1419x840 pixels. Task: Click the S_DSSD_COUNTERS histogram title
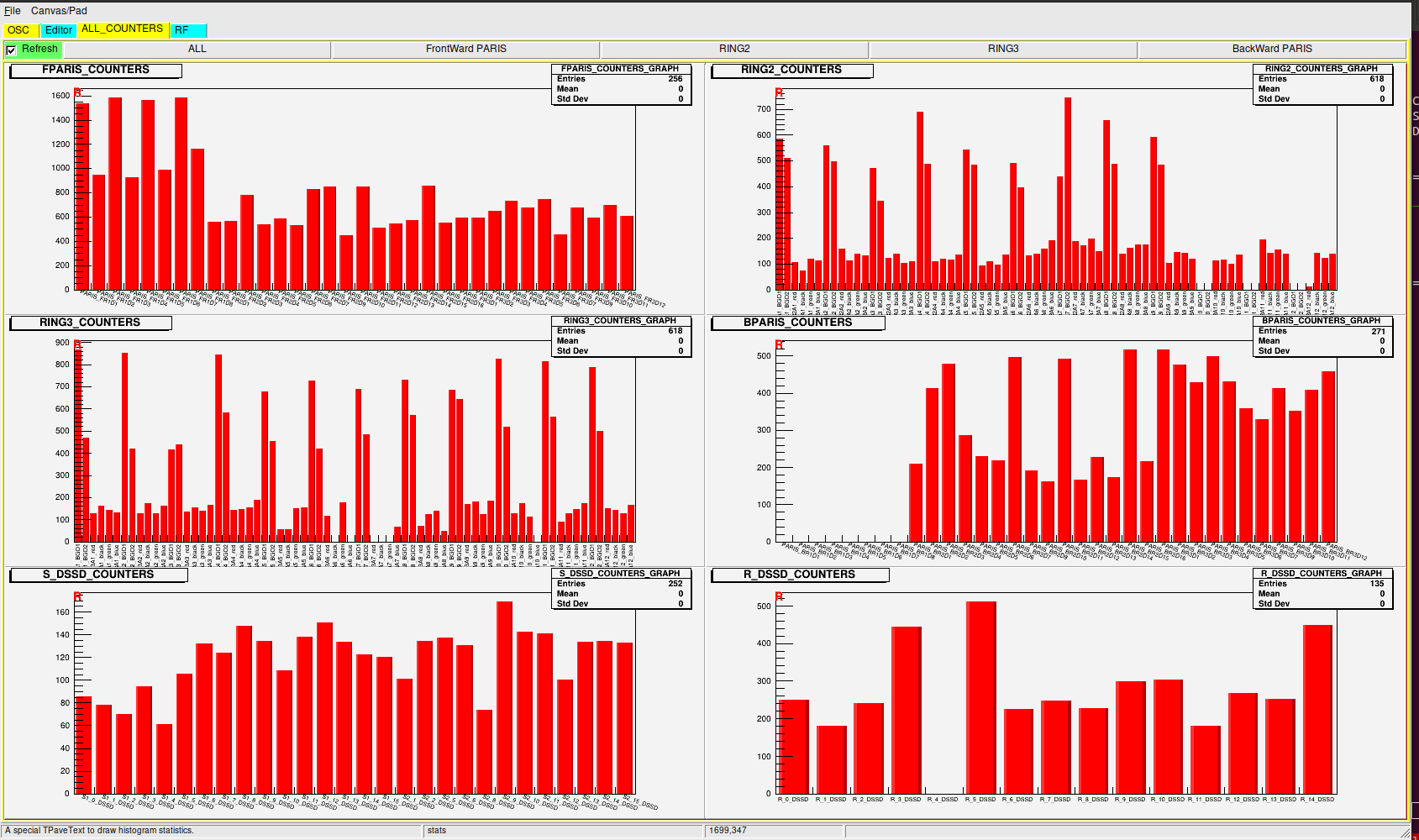coord(98,575)
